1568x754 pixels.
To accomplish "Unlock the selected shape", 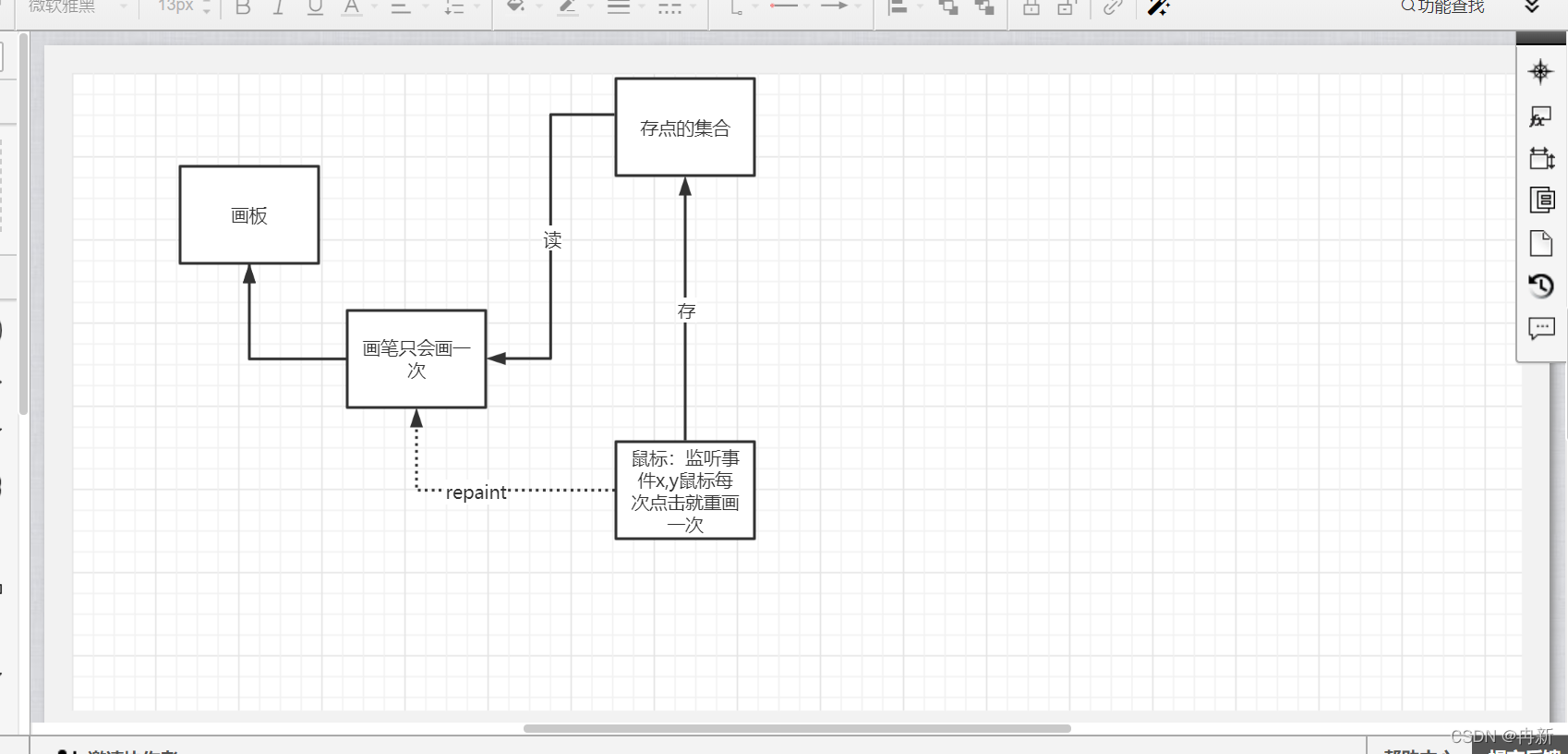I will pos(1067,7).
